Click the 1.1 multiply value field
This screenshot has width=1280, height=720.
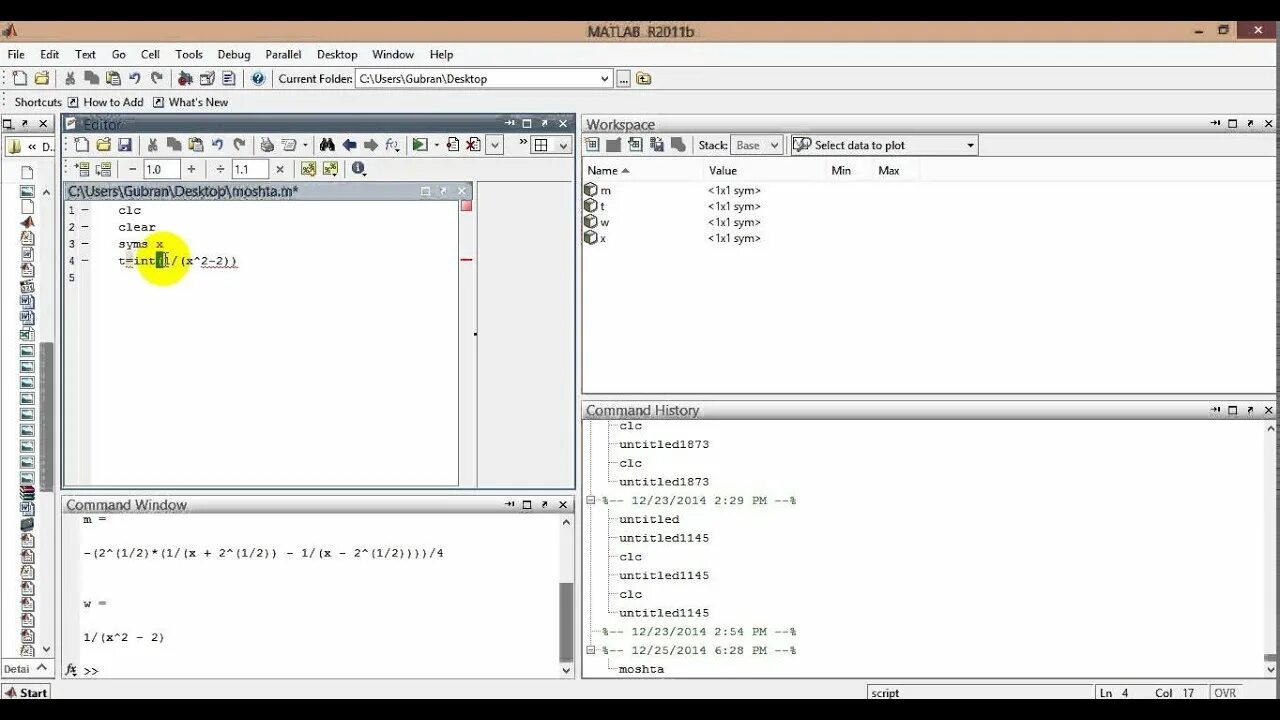click(250, 169)
